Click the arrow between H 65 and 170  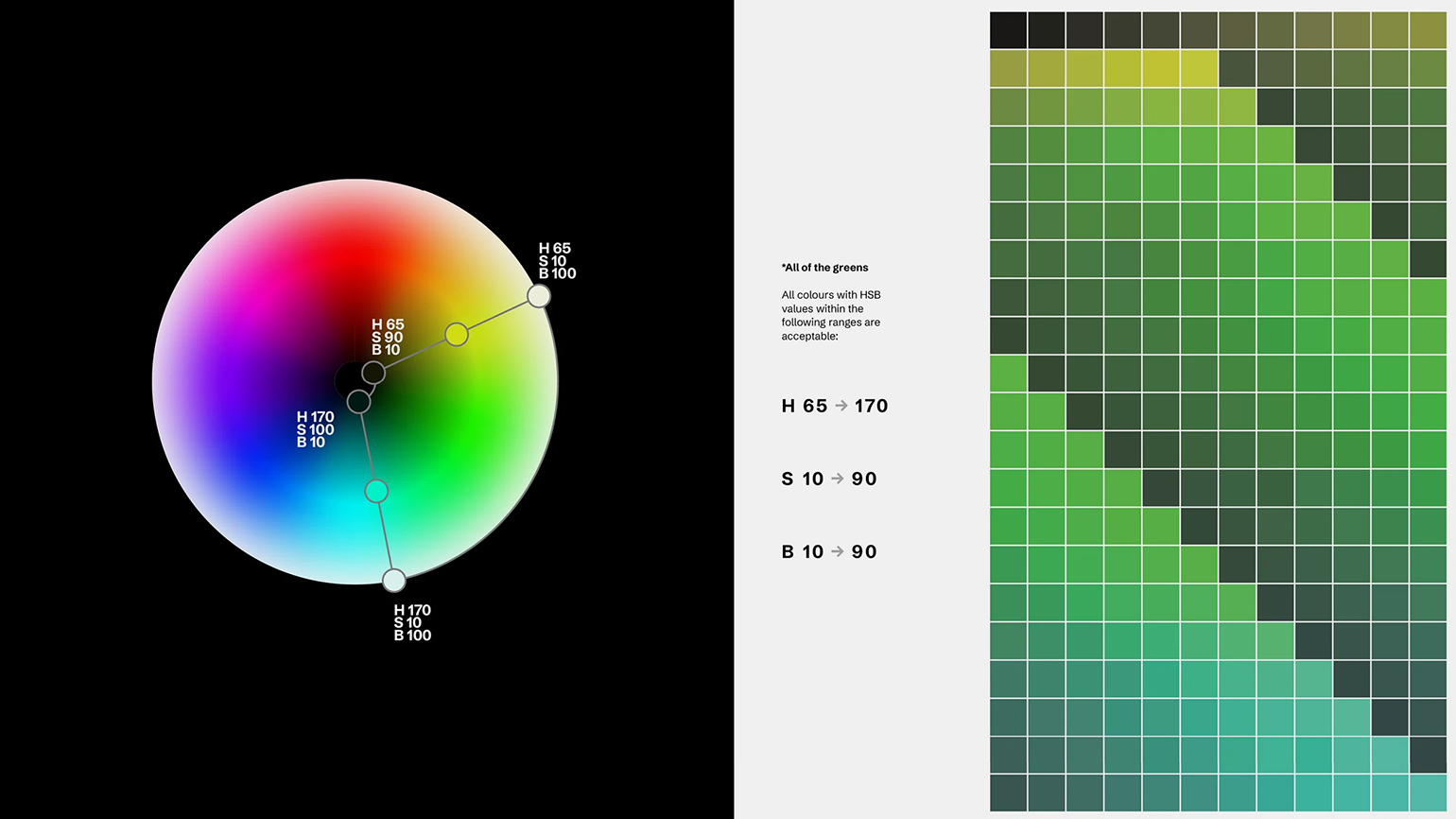841,406
